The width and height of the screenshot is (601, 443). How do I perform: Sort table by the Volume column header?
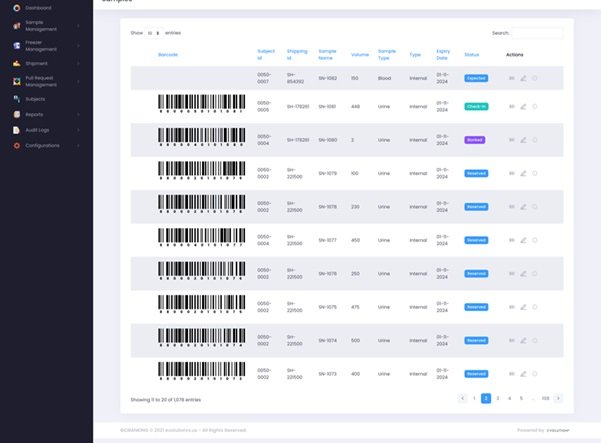[360, 54]
